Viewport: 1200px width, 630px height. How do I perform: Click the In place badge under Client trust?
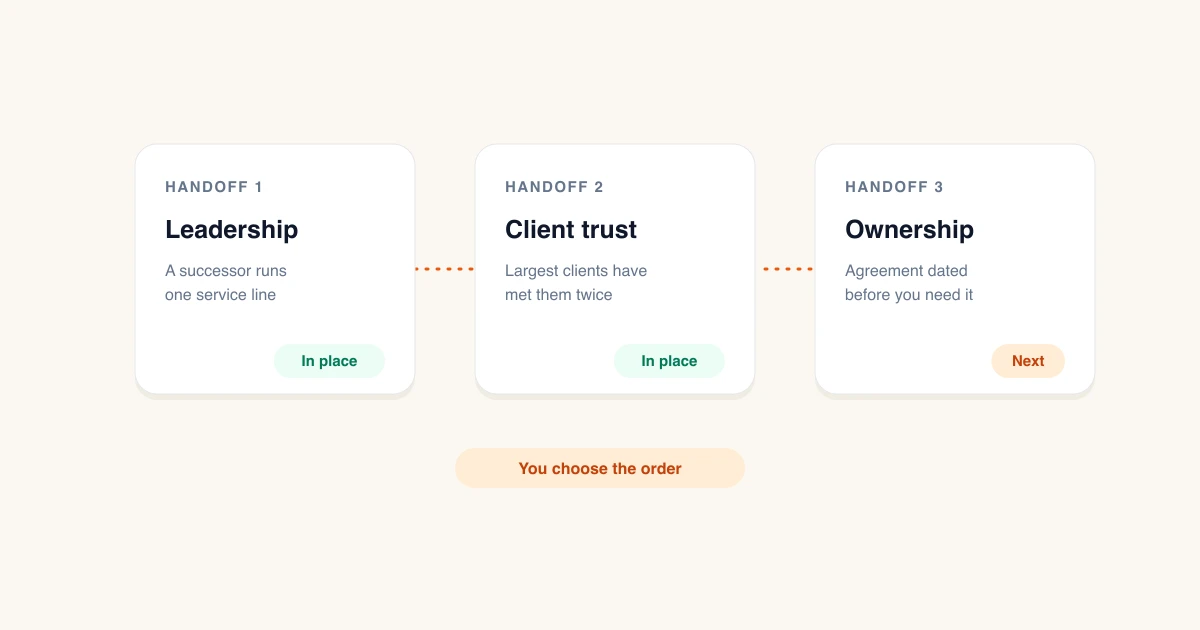click(669, 361)
